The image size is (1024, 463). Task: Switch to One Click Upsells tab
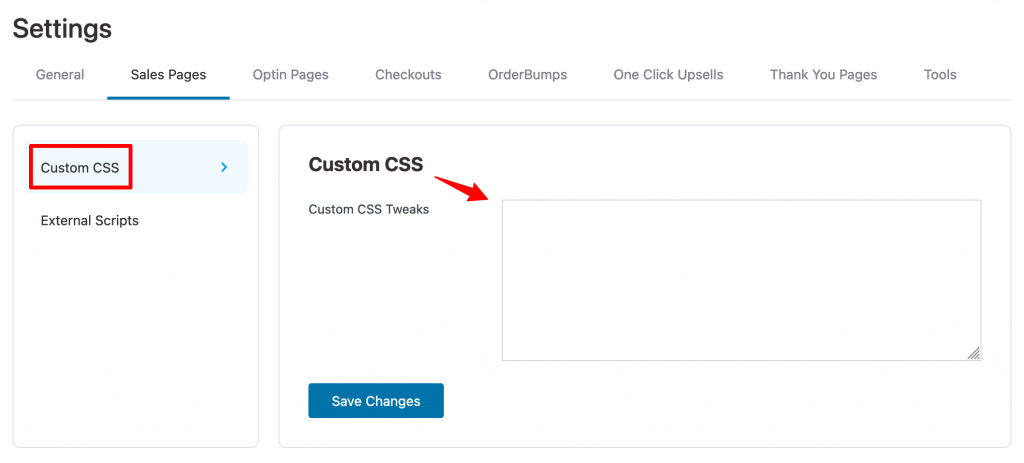[668, 74]
